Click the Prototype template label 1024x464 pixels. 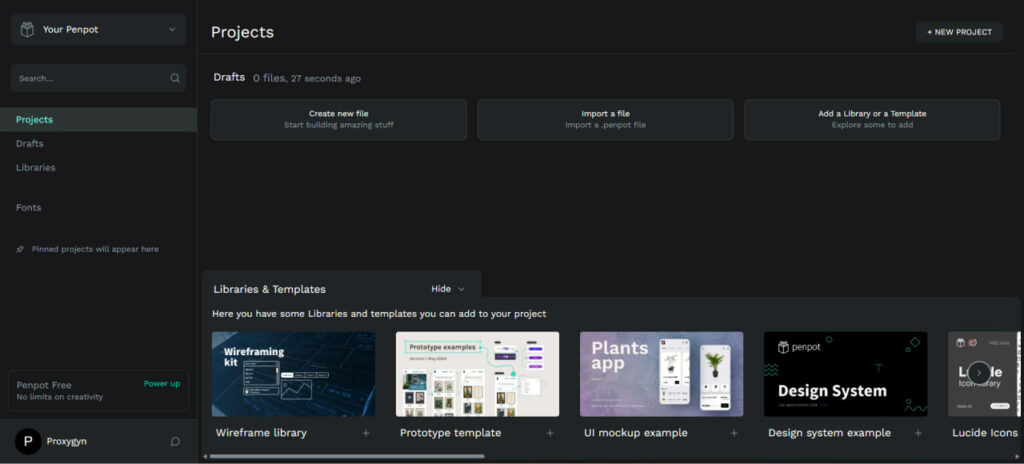(451, 433)
